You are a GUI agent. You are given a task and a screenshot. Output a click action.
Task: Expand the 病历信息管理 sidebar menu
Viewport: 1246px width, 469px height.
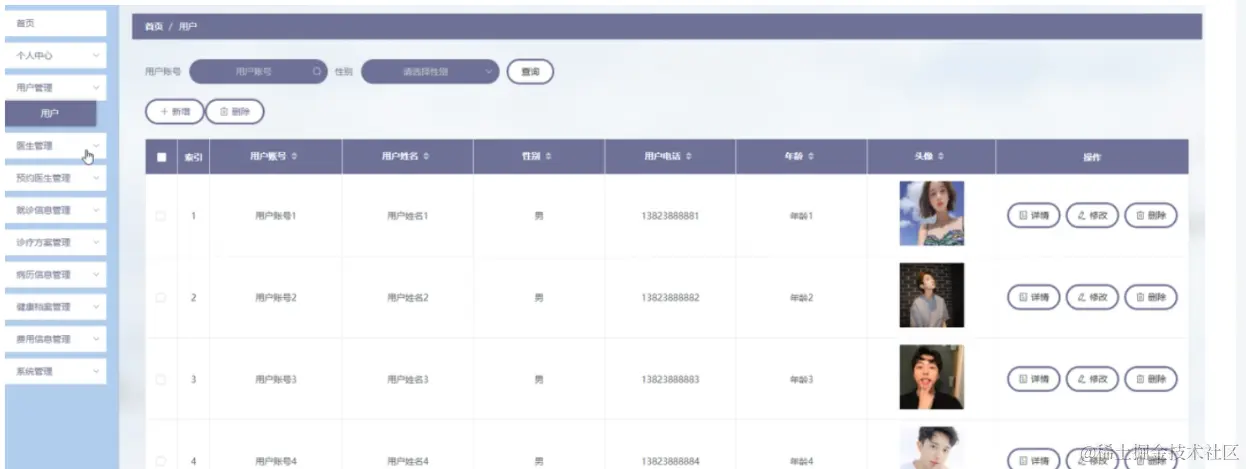pyautogui.click(x=56, y=275)
